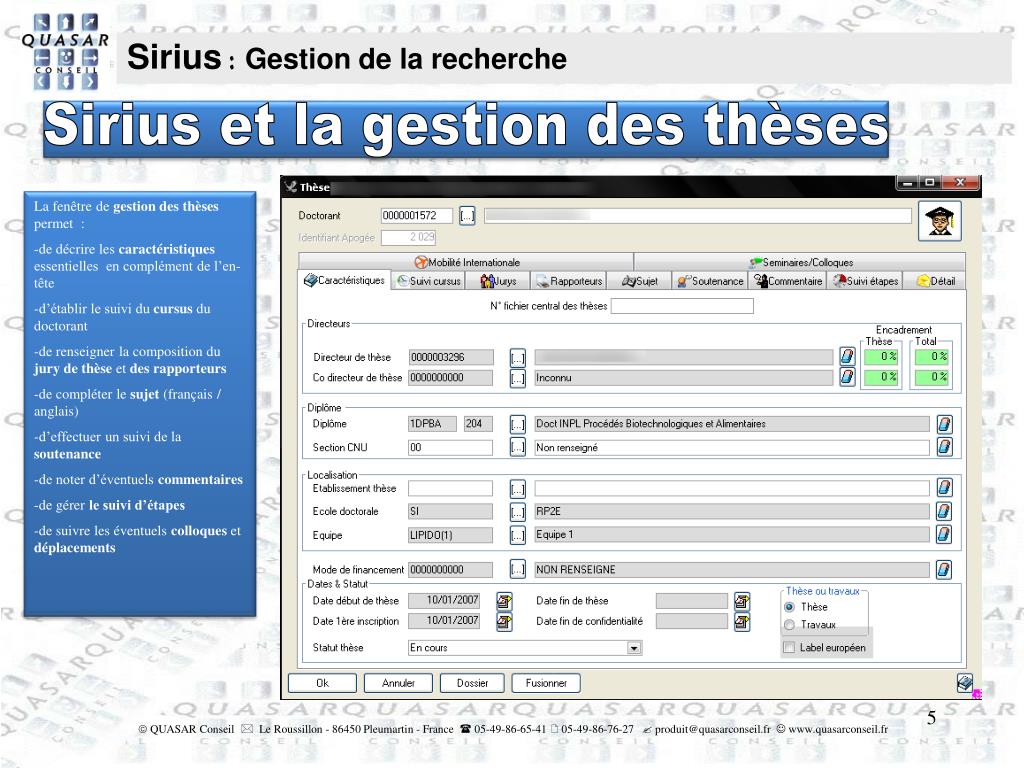This screenshot has height=768, width=1024.
Task: Click the Annuler button
Action: (398, 683)
